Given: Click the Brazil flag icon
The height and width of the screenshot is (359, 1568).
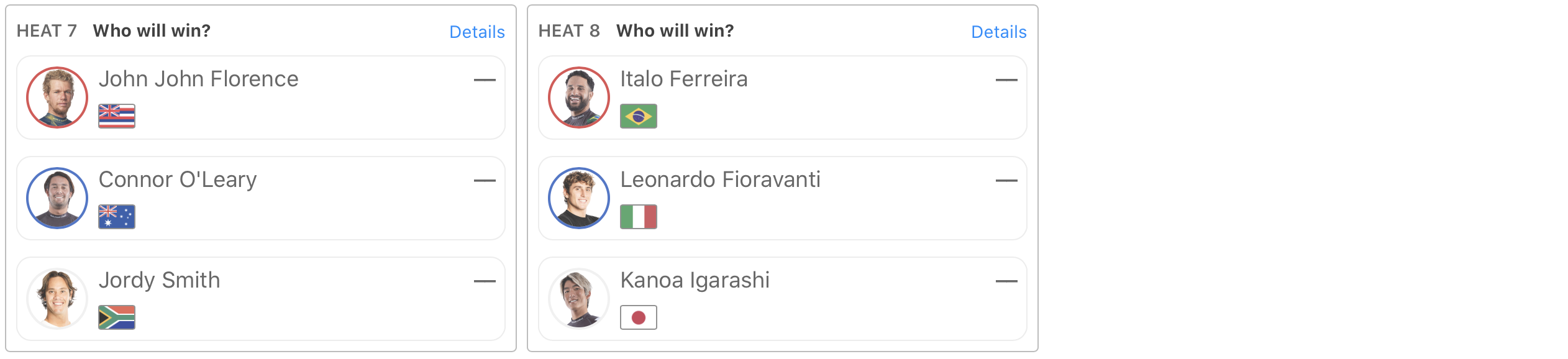Looking at the screenshot, I should (639, 116).
